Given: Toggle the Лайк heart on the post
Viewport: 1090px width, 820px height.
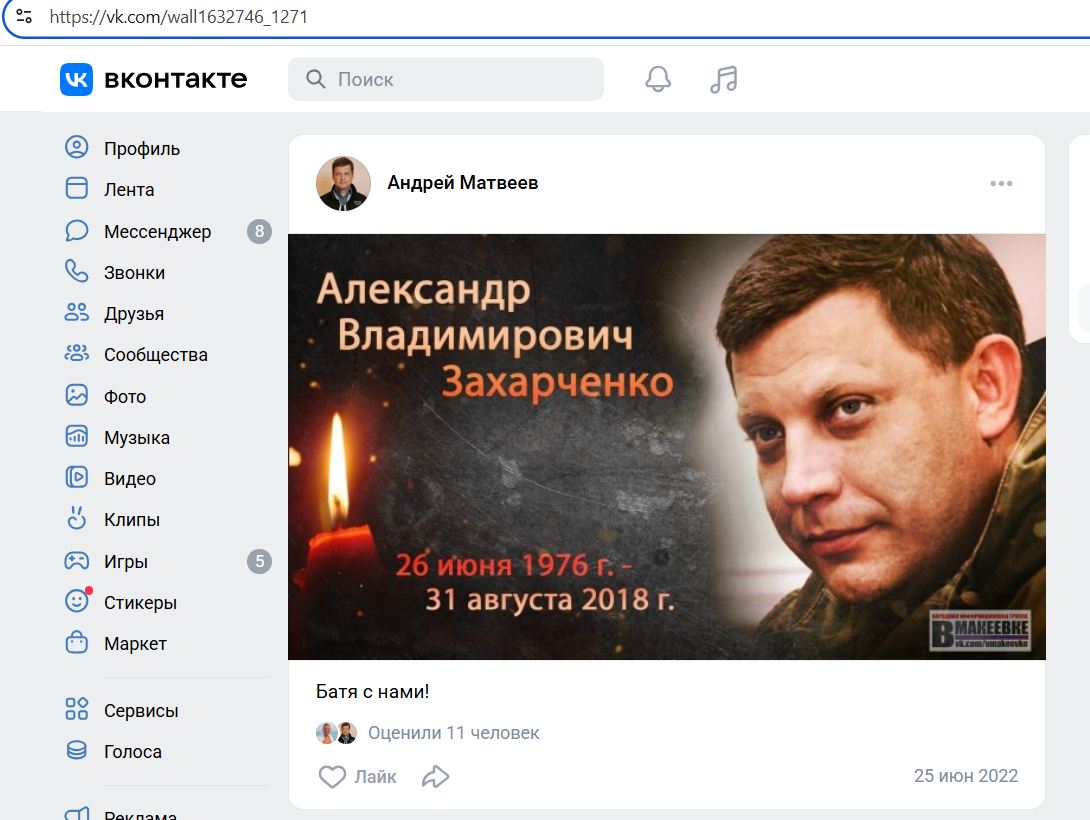Looking at the screenshot, I should pos(358,776).
